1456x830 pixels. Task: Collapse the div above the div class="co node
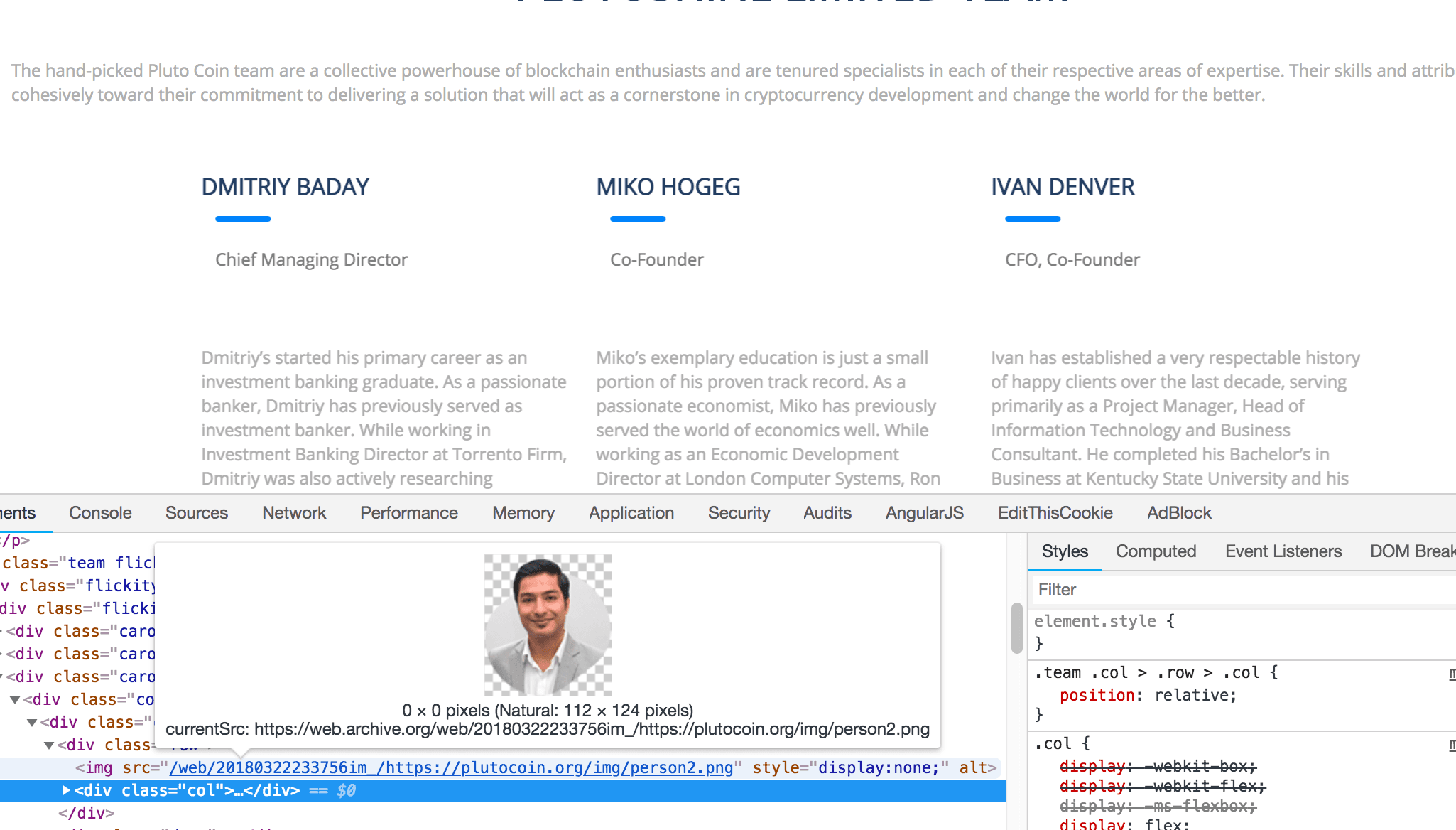pos(1,677)
